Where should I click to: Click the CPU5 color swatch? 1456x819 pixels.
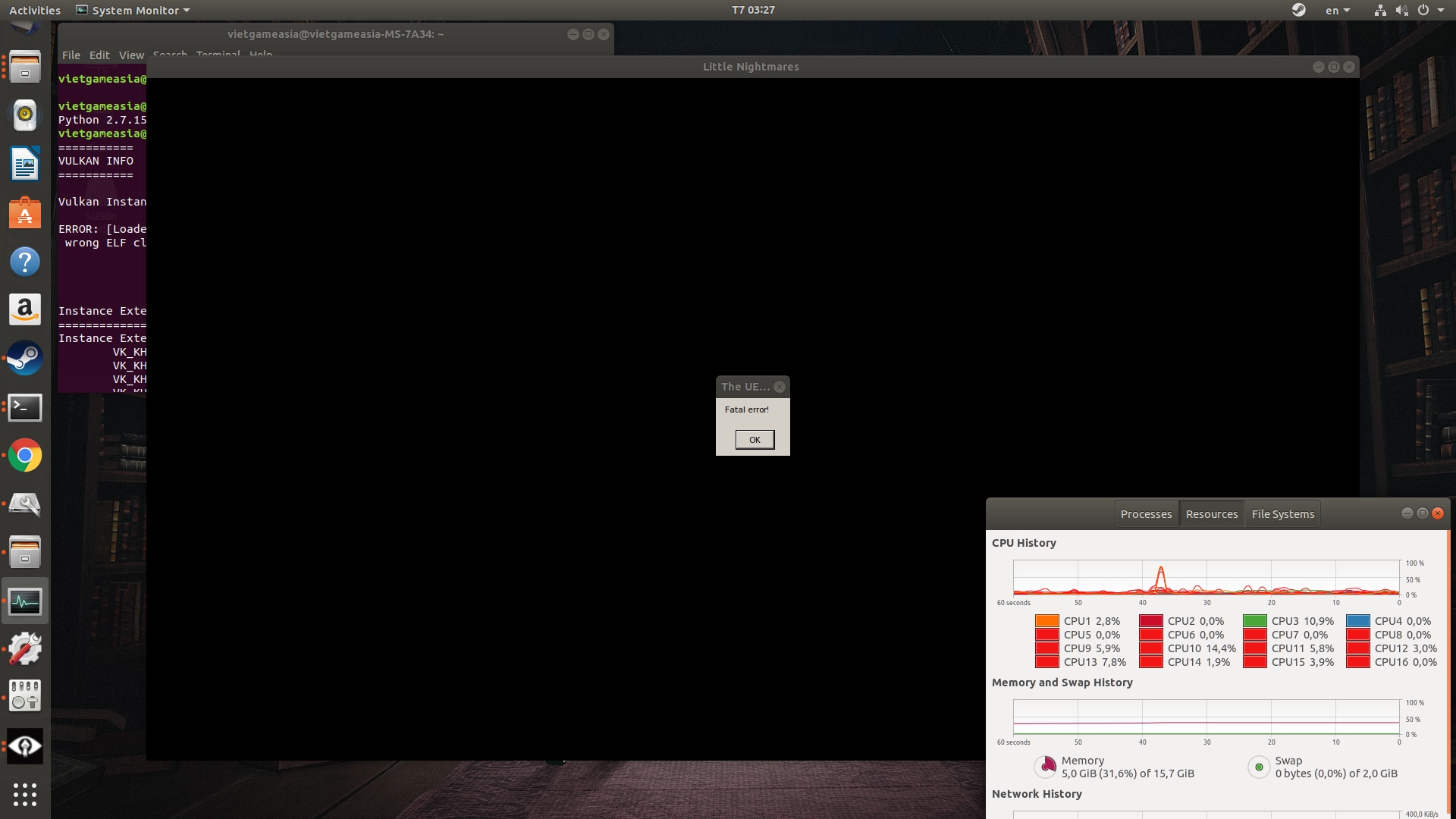click(x=1047, y=635)
